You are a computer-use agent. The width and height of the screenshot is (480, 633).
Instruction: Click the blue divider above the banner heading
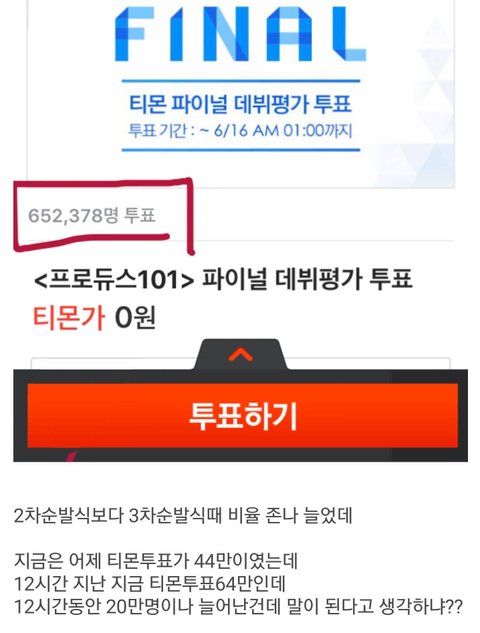click(x=241, y=81)
